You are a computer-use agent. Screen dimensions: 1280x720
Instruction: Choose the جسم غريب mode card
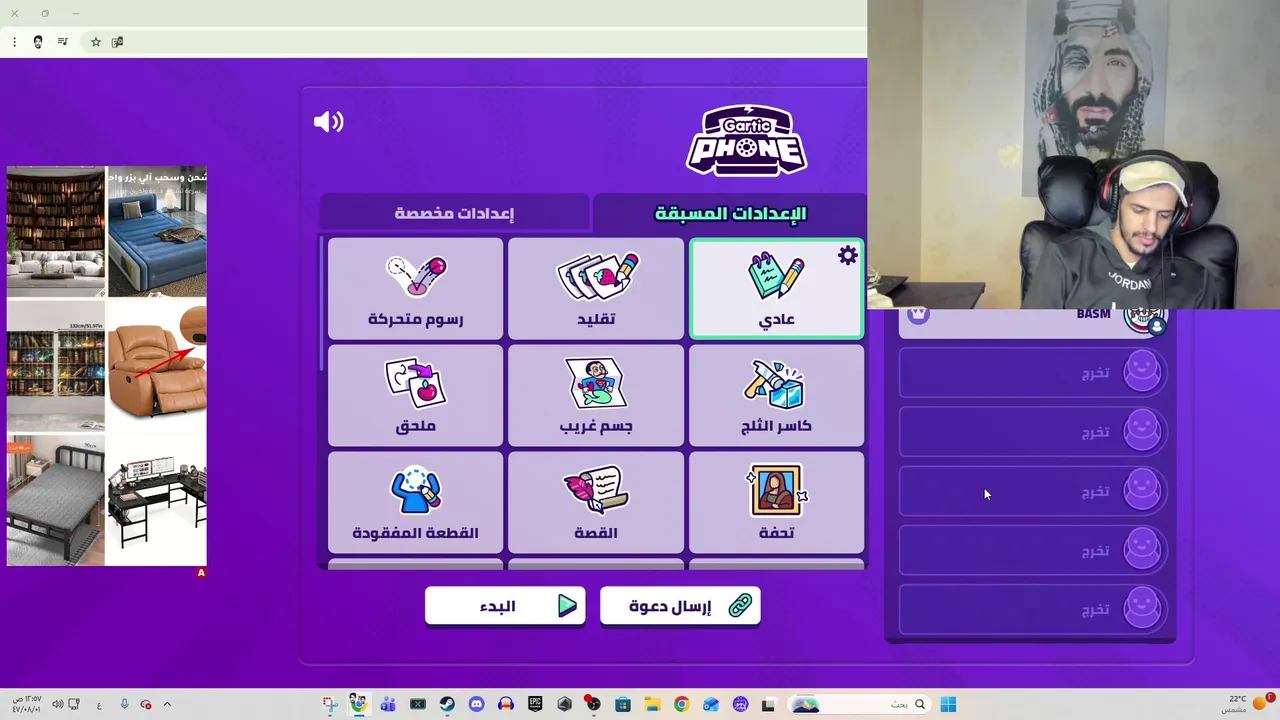point(596,395)
